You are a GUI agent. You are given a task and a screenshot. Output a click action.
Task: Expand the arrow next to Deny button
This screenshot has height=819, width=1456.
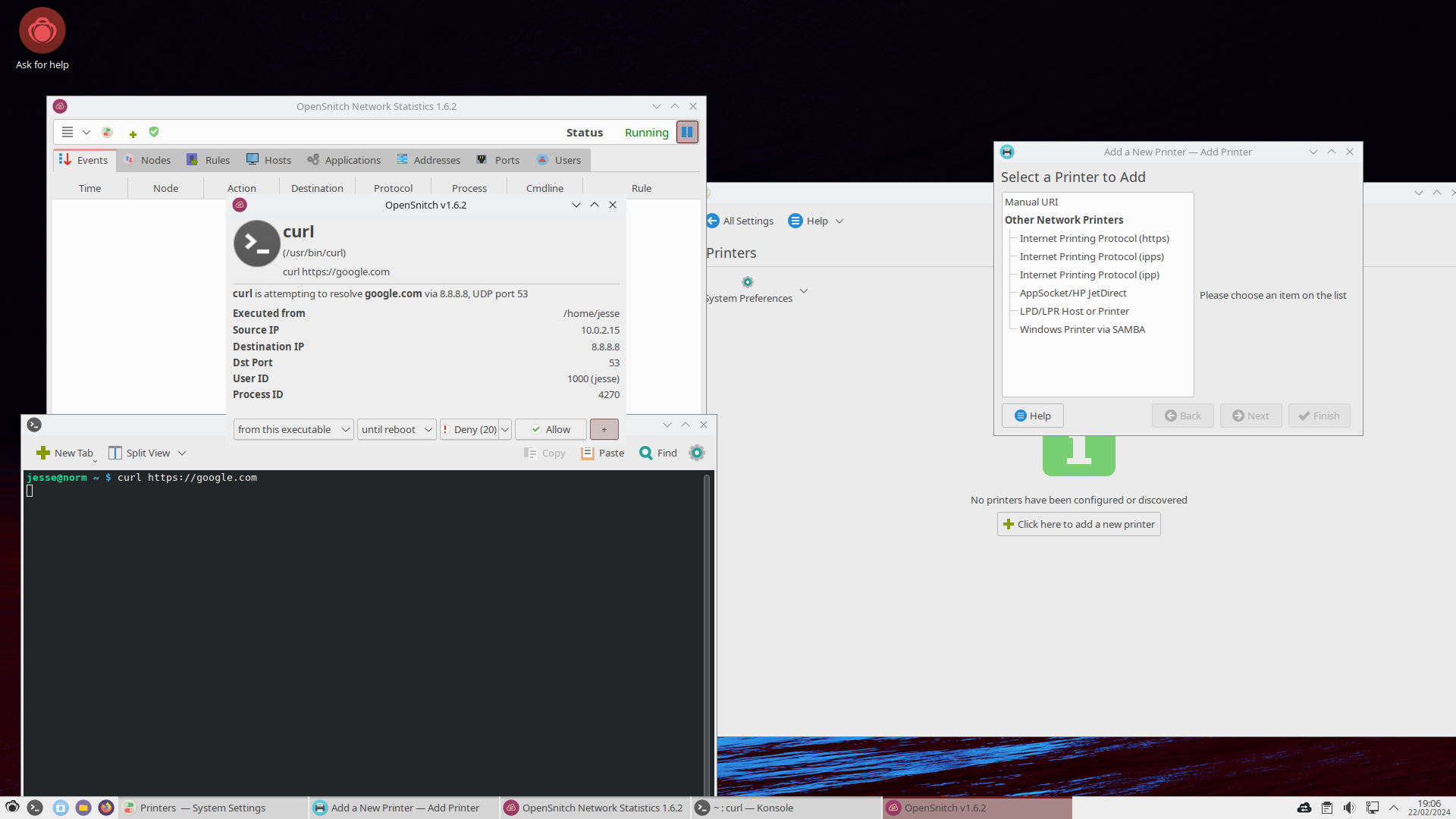[505, 429]
